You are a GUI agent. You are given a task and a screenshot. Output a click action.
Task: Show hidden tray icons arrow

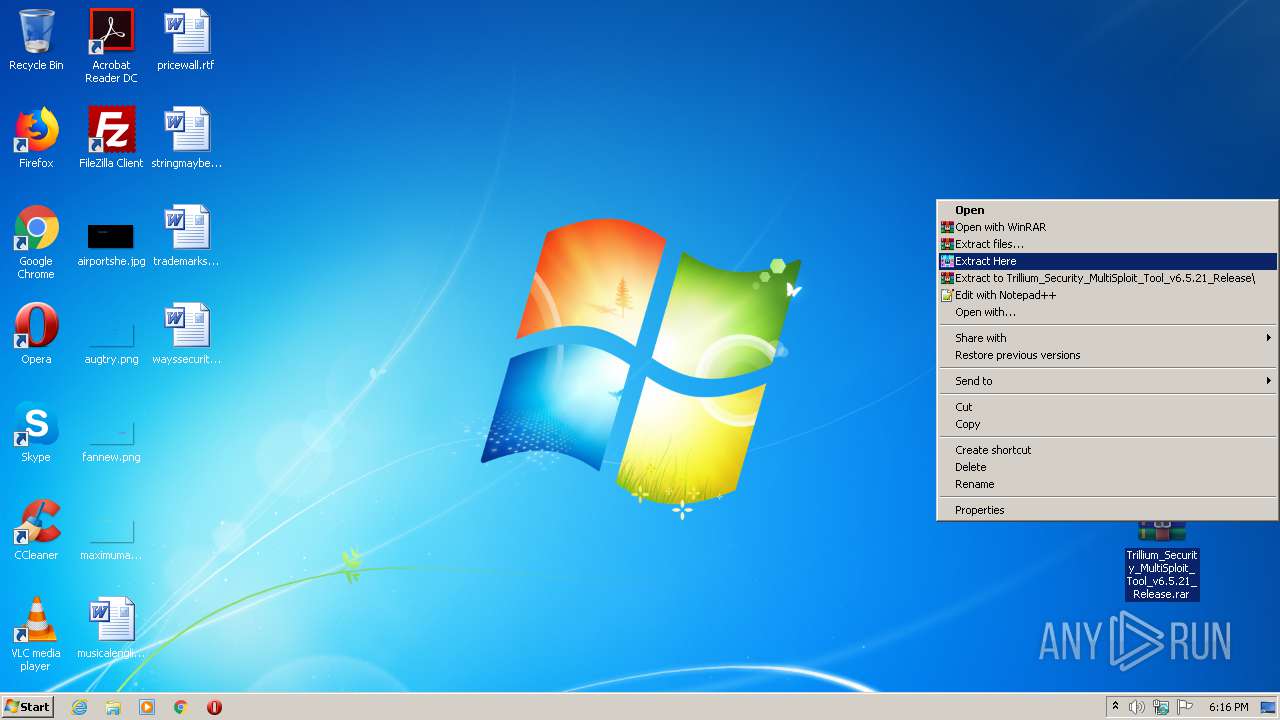pos(1115,707)
